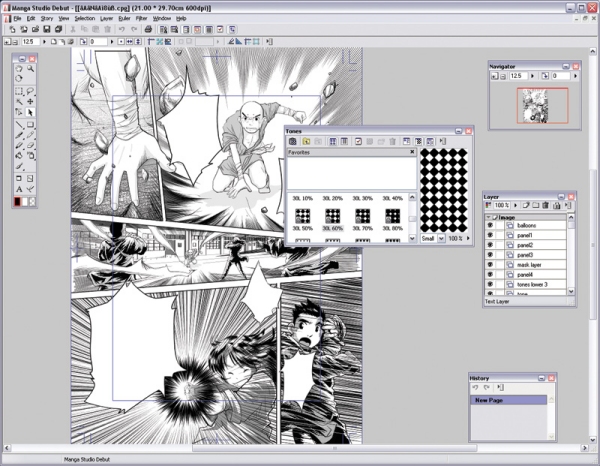The image size is (600, 466).
Task: Select the Move Layer tool
Action: [x=30, y=101]
